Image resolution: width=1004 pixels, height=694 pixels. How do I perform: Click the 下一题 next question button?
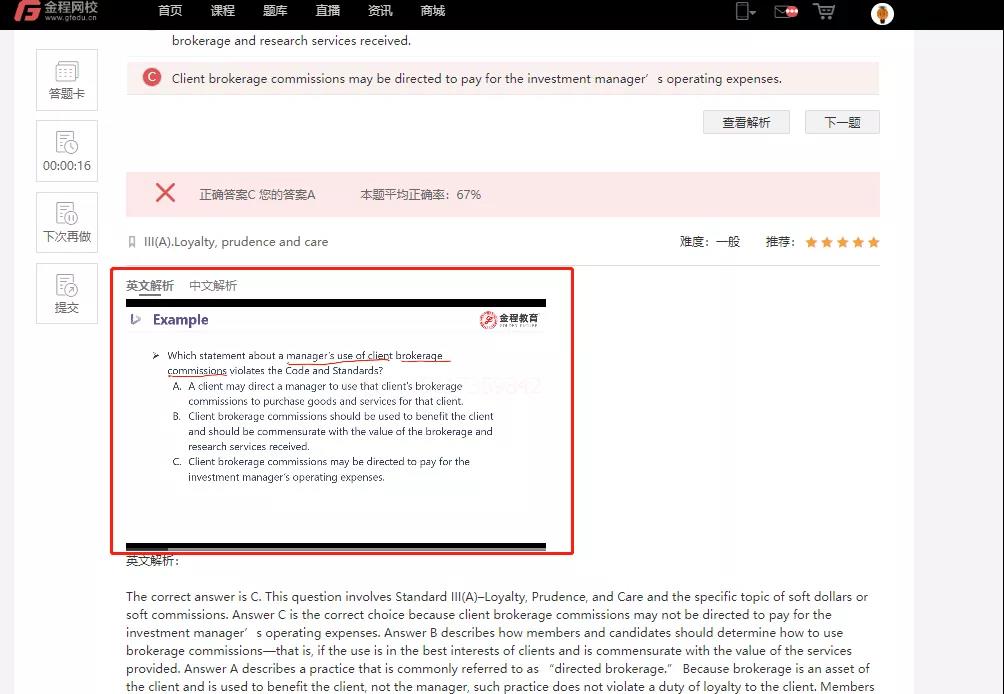tap(842, 122)
